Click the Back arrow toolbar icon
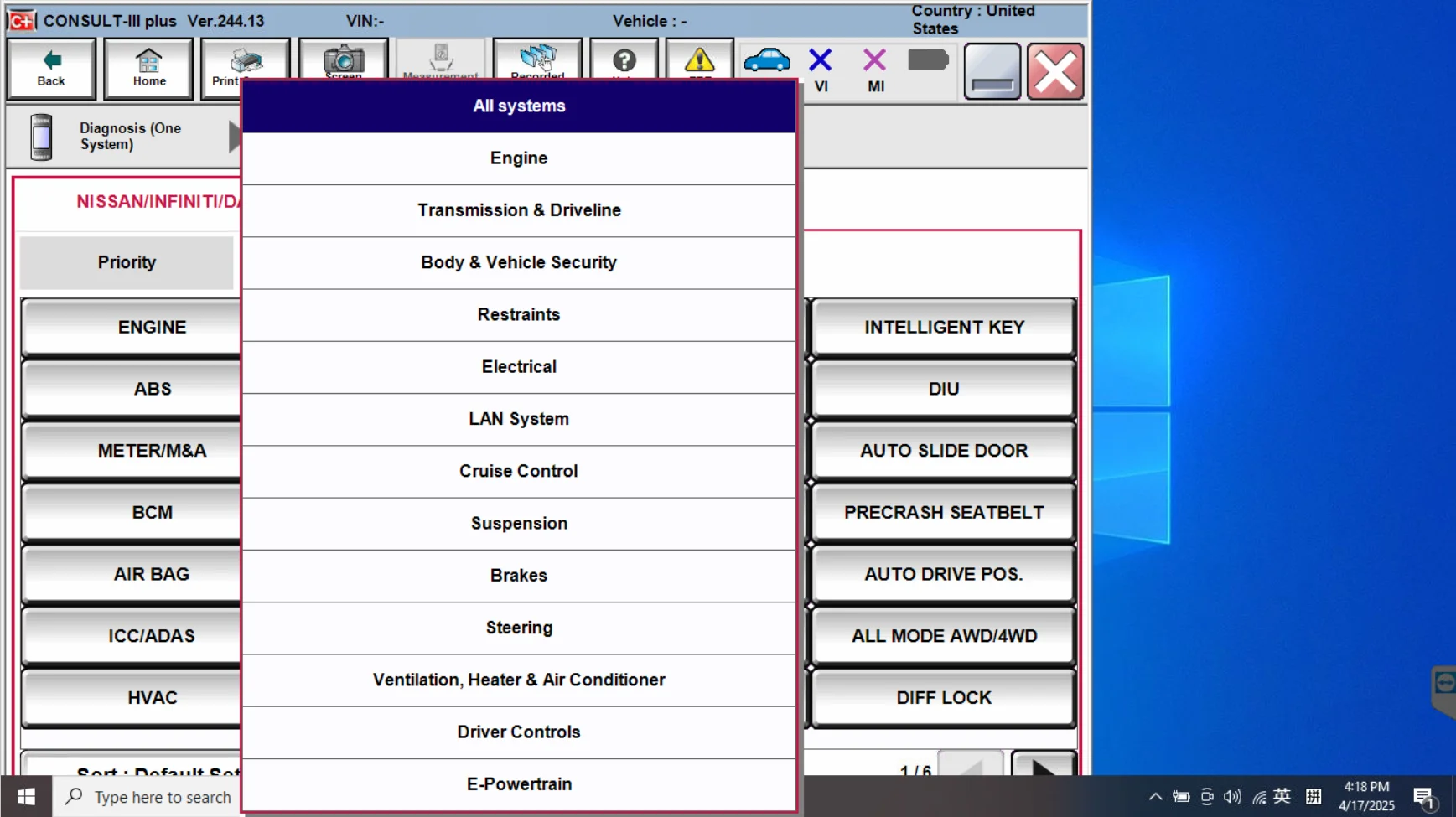The height and width of the screenshot is (817, 1456). (51, 69)
